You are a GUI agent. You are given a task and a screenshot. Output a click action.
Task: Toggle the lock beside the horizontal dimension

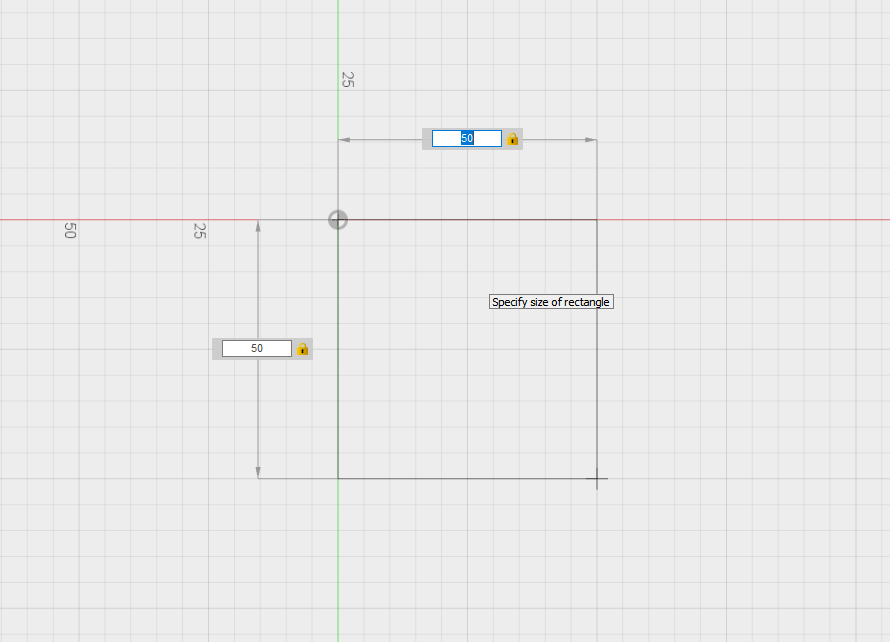pos(513,139)
